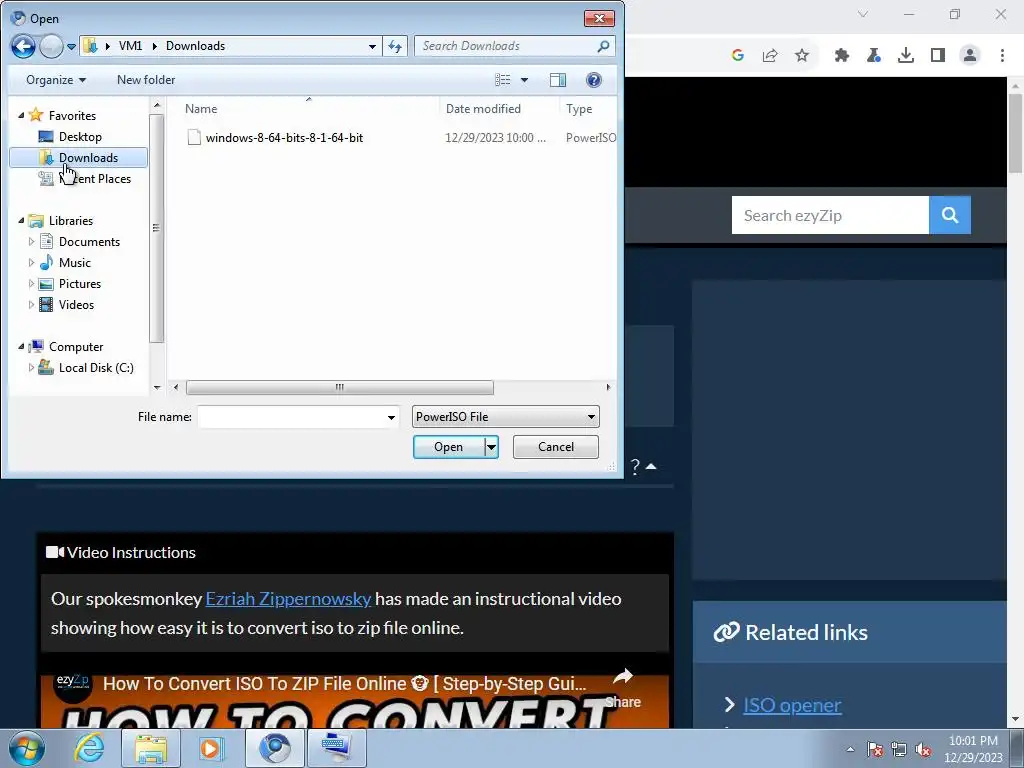Click the refresh button beside the address path
The image size is (1024, 768).
pyautogui.click(x=395, y=46)
